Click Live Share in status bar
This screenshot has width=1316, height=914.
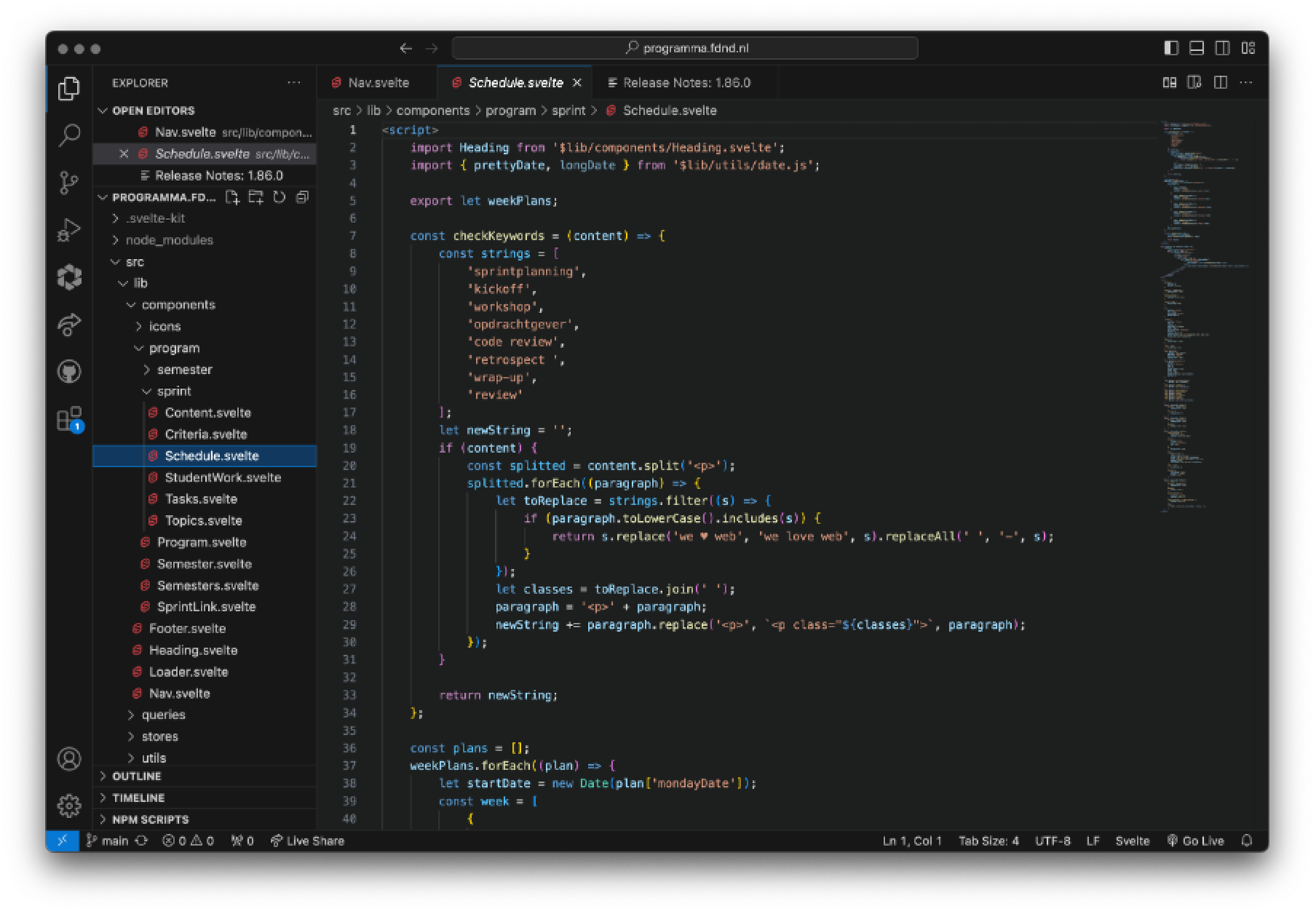coord(307,841)
